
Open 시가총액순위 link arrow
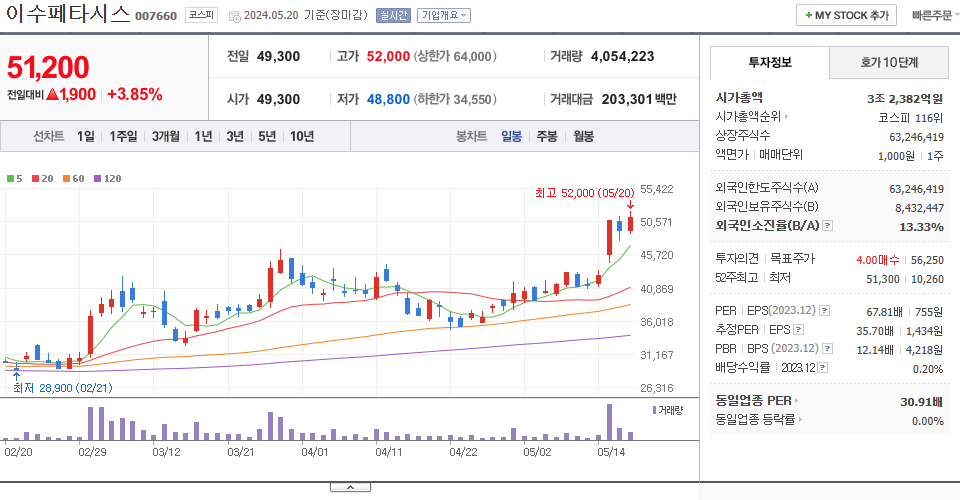tap(787, 116)
